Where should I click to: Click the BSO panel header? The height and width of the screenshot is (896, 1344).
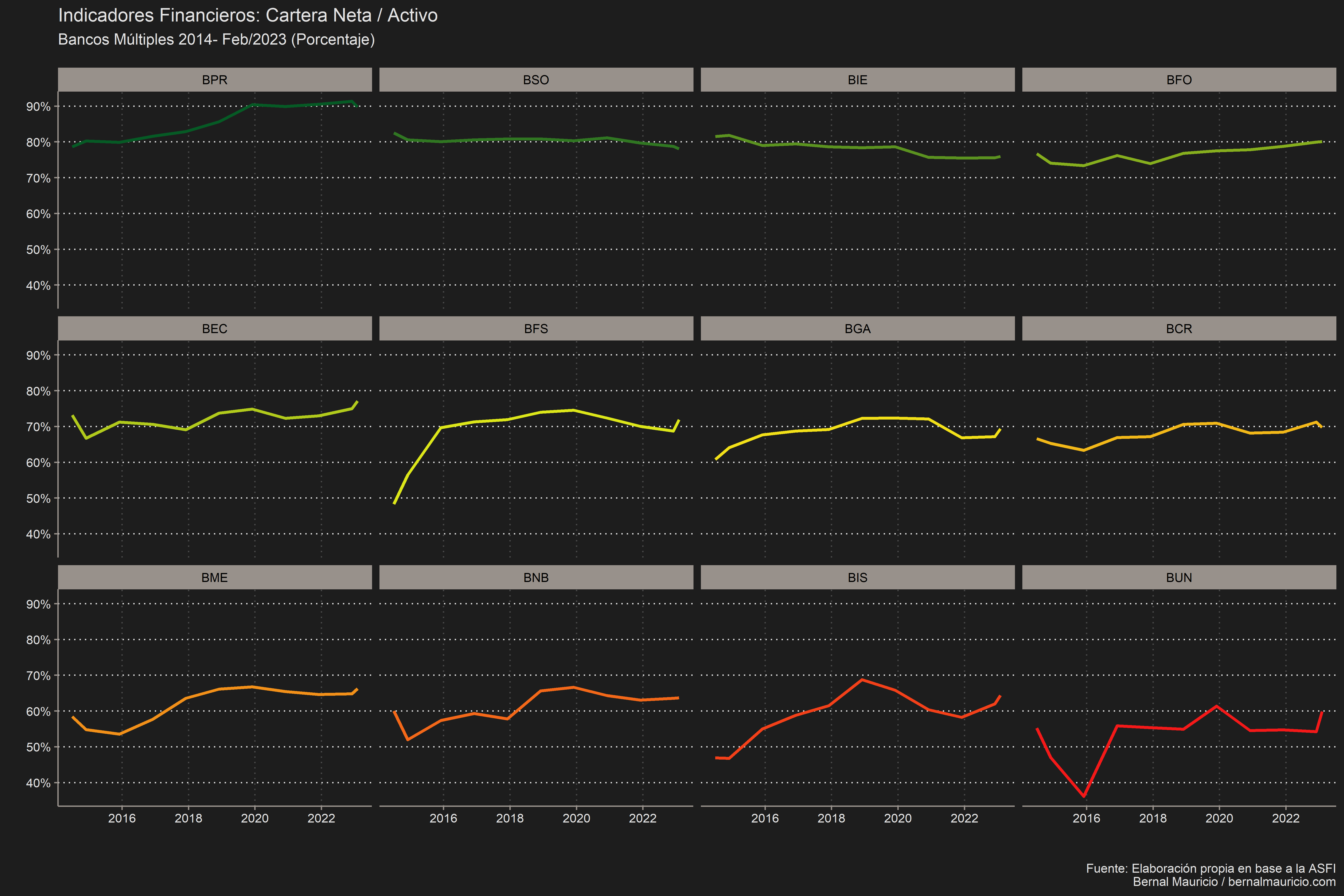536,80
